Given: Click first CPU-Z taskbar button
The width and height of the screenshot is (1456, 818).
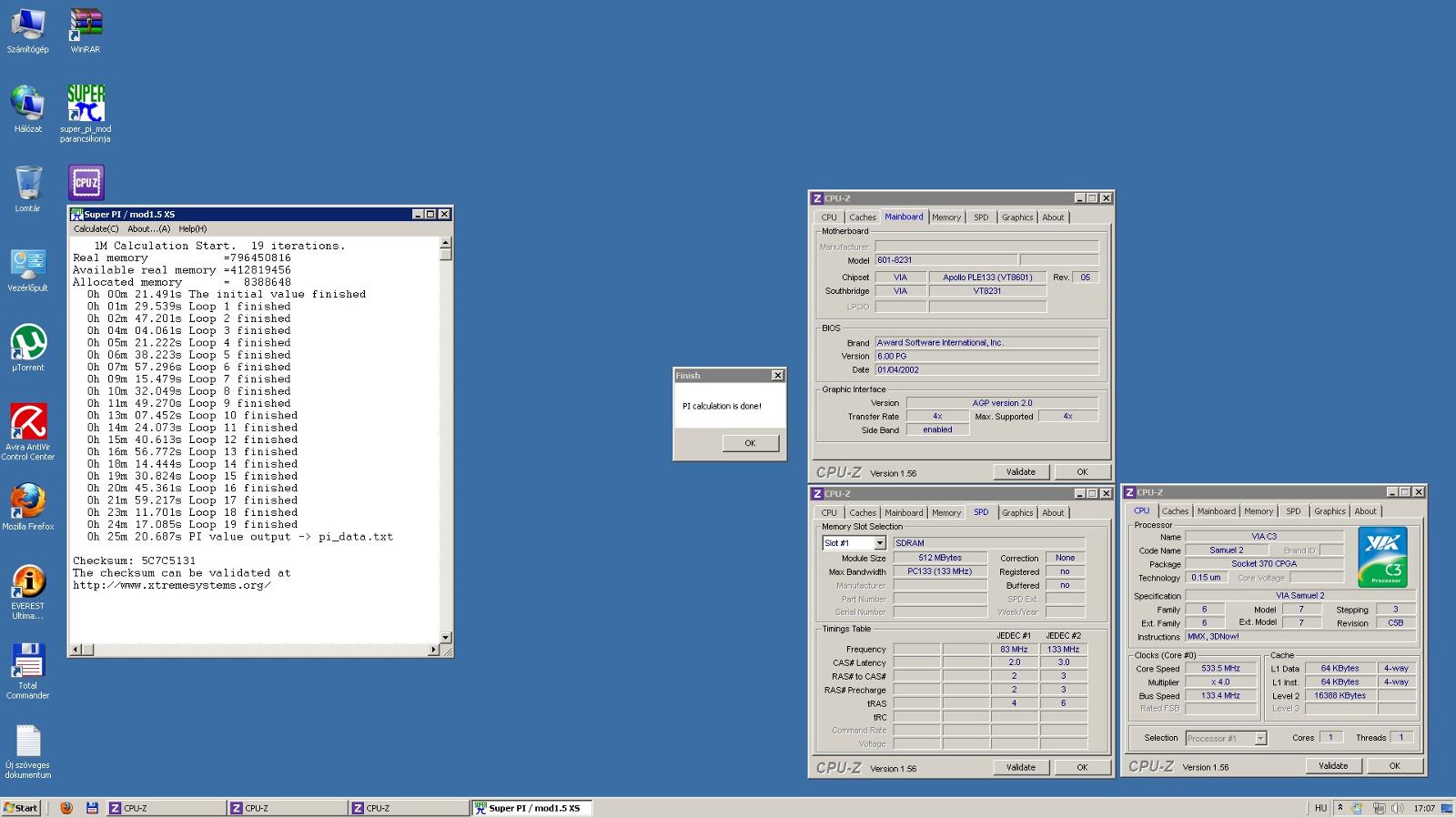Looking at the screenshot, I should [166, 808].
